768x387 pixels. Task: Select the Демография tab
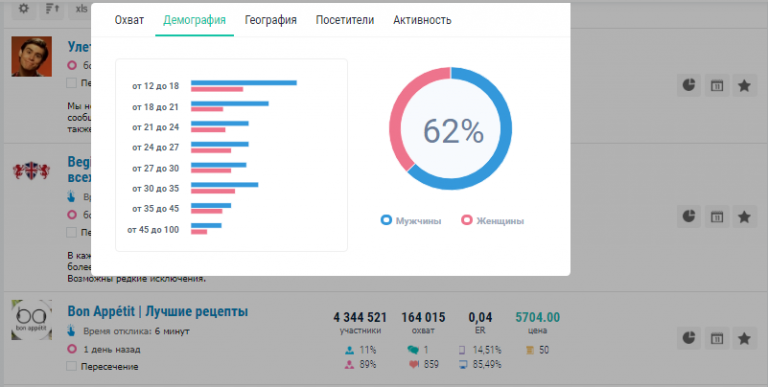click(x=194, y=20)
